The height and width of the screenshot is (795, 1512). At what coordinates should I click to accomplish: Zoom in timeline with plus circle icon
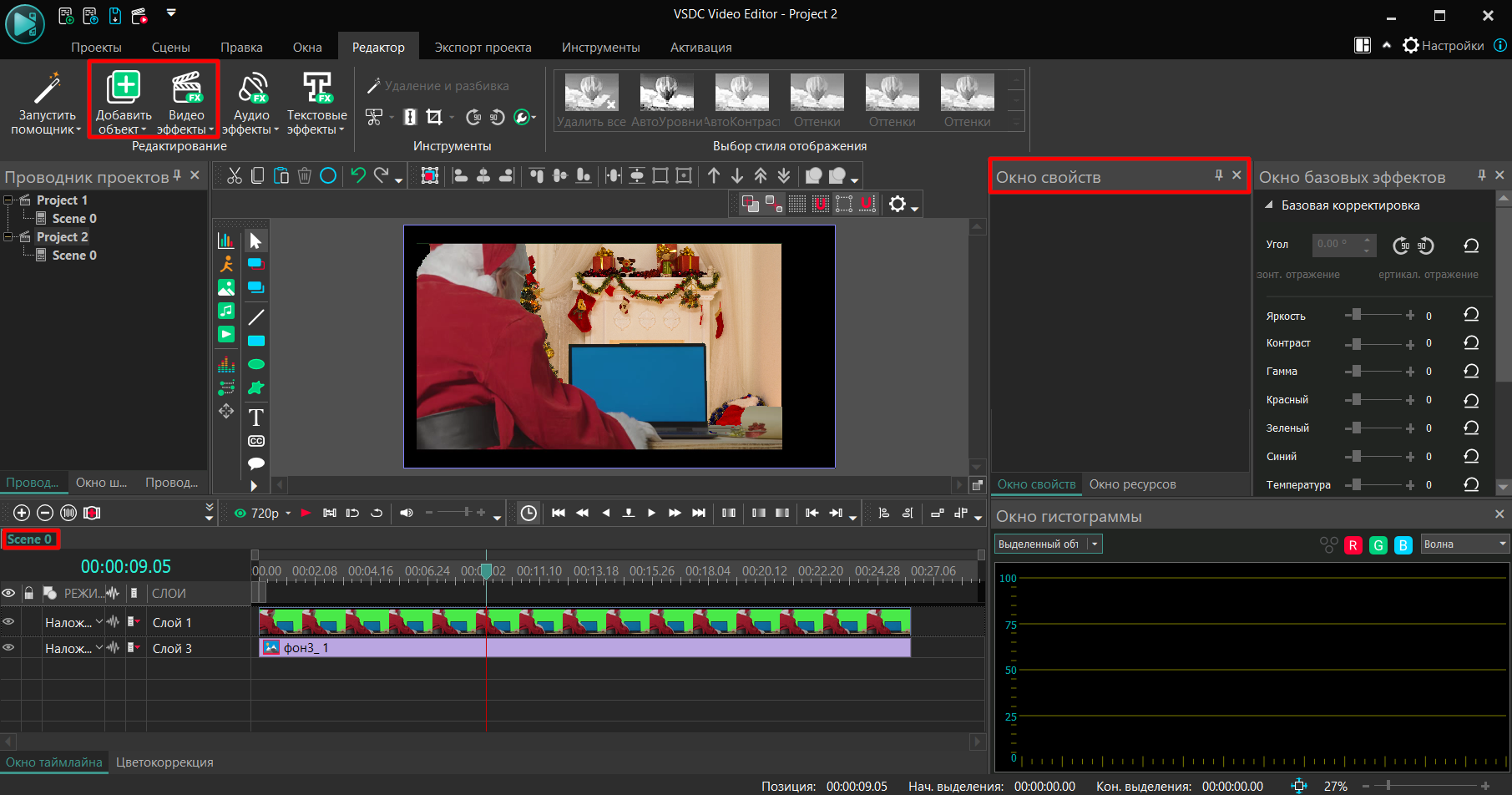[x=22, y=513]
